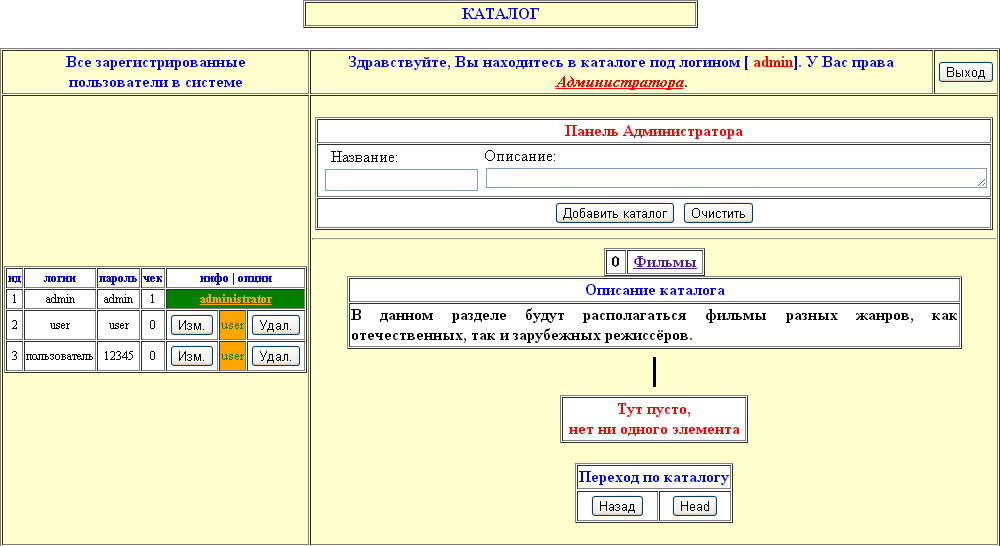1000x546 pixels.
Task: Click the orange user badge in row 3
Action: [x=232, y=356]
